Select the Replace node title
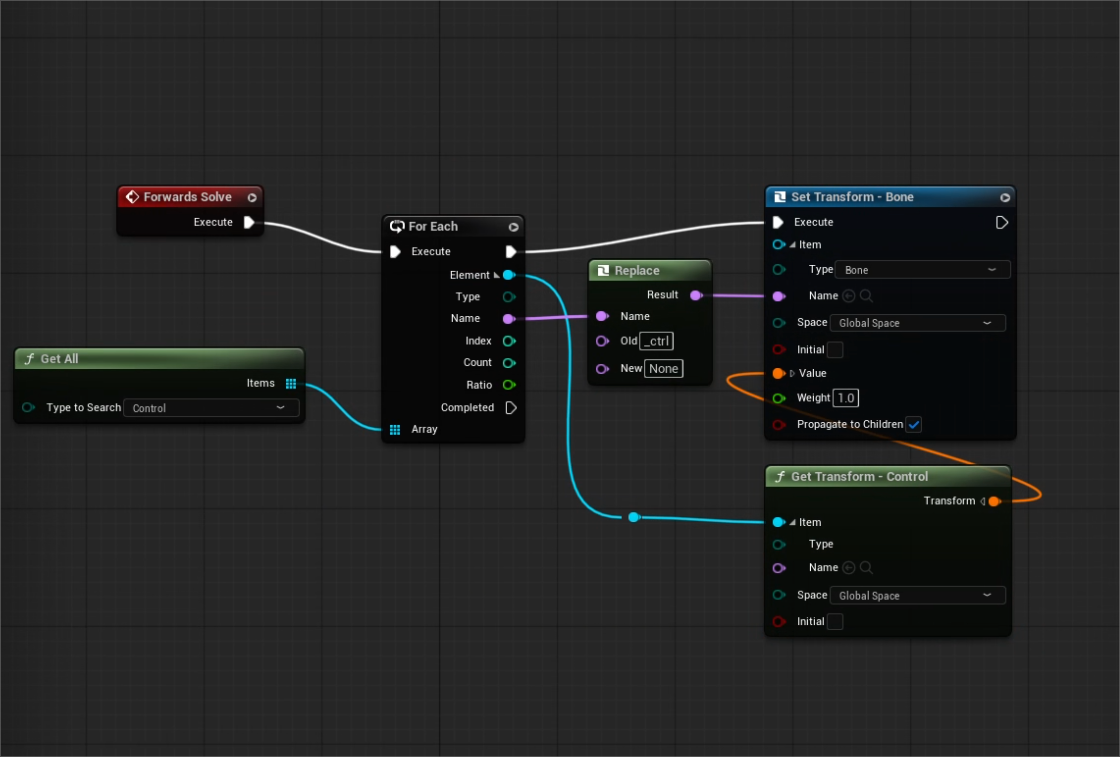1120x757 pixels. [636, 271]
